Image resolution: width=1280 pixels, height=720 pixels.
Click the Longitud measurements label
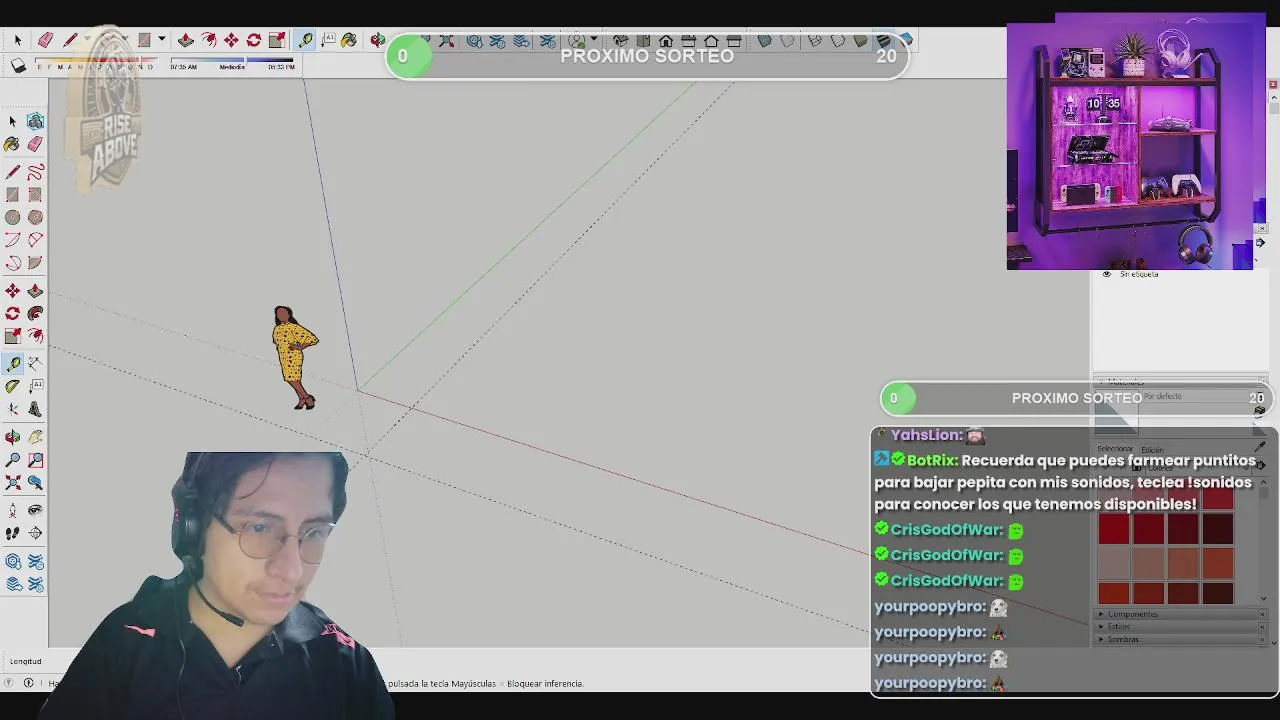tap(26, 661)
